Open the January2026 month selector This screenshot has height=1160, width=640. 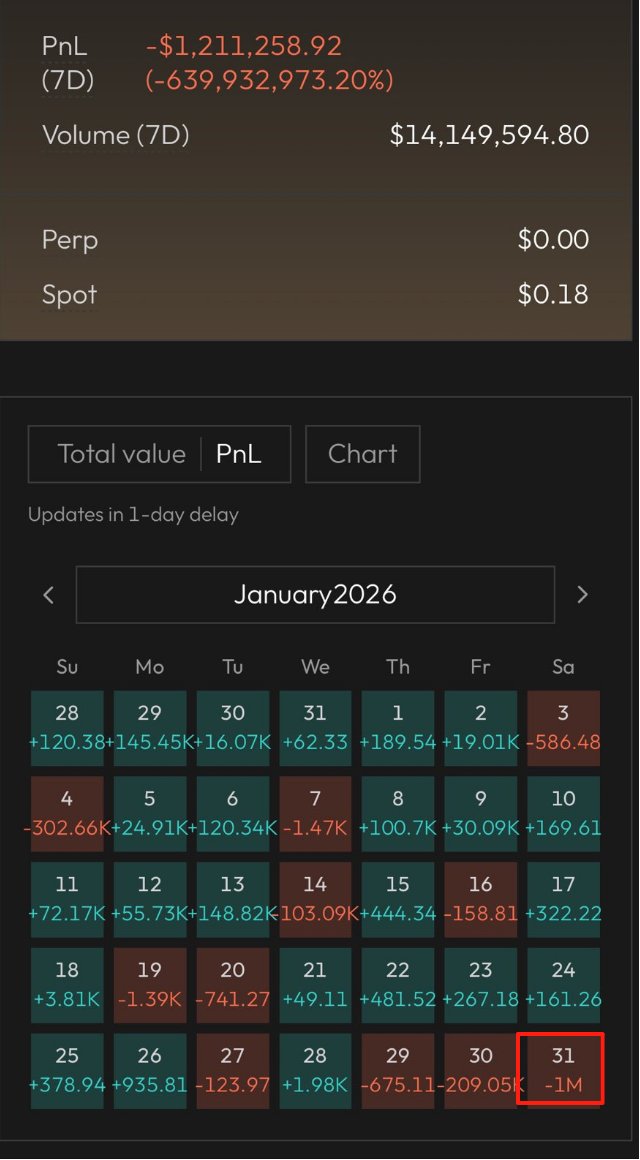tap(315, 595)
